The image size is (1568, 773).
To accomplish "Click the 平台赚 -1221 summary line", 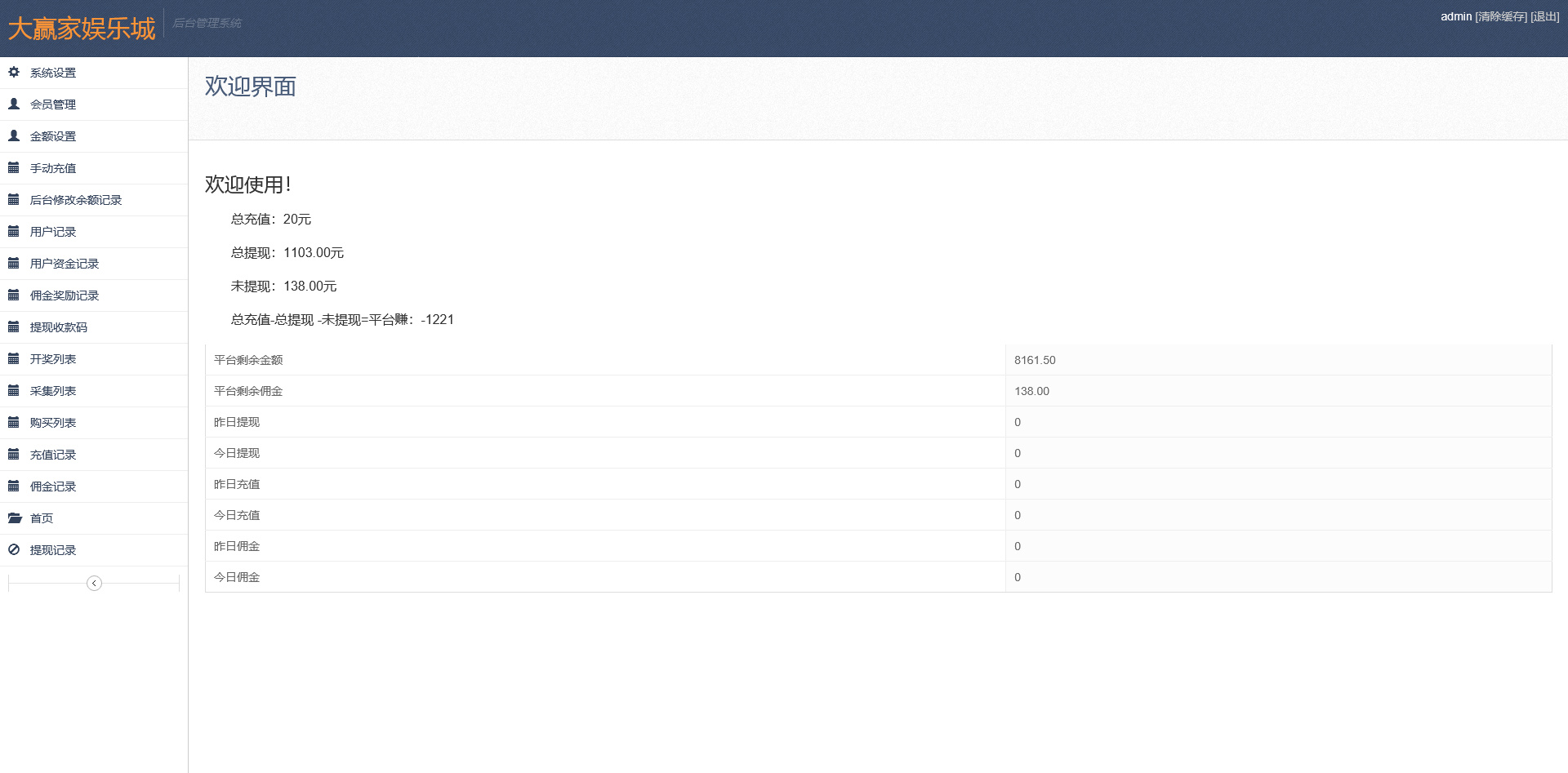I will 342,320.
